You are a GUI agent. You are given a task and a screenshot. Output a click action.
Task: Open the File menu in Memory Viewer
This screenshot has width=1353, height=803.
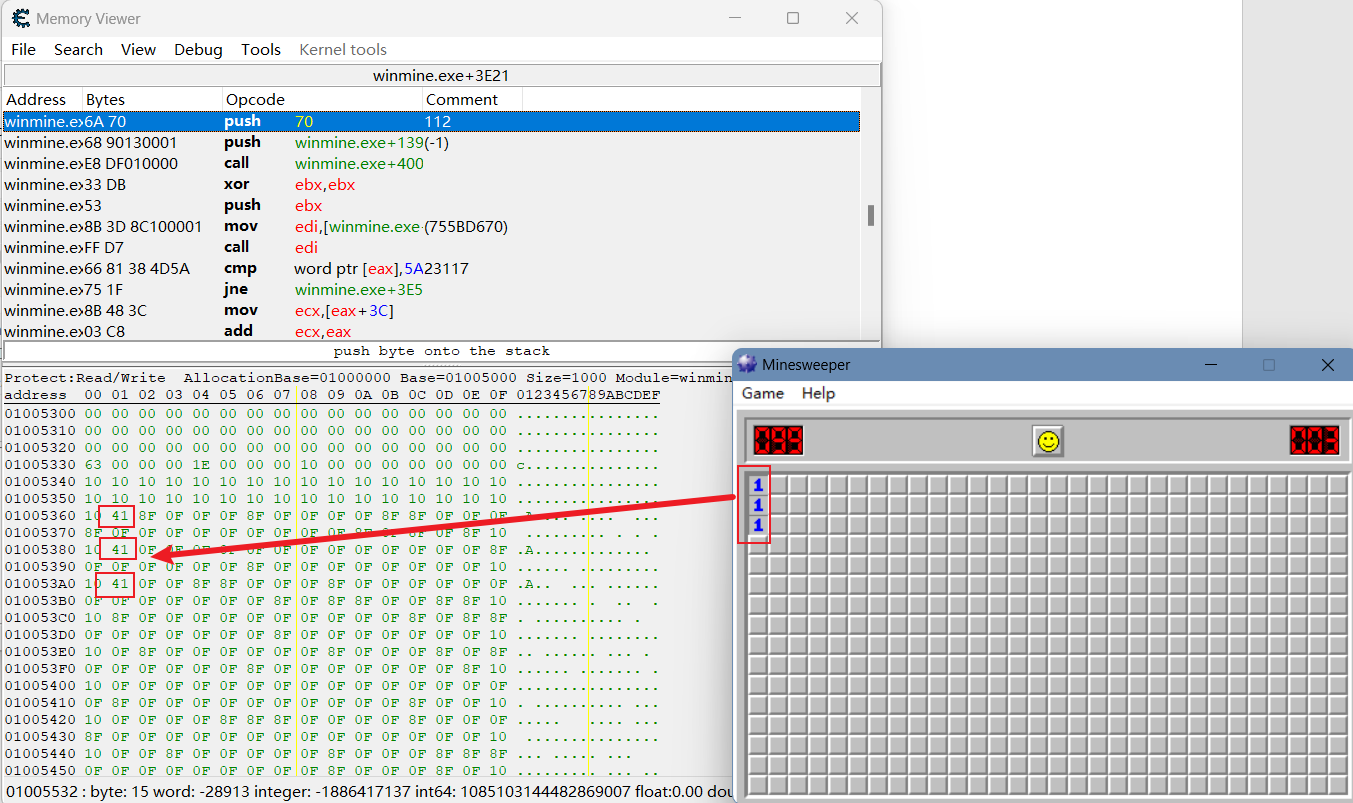click(x=23, y=49)
